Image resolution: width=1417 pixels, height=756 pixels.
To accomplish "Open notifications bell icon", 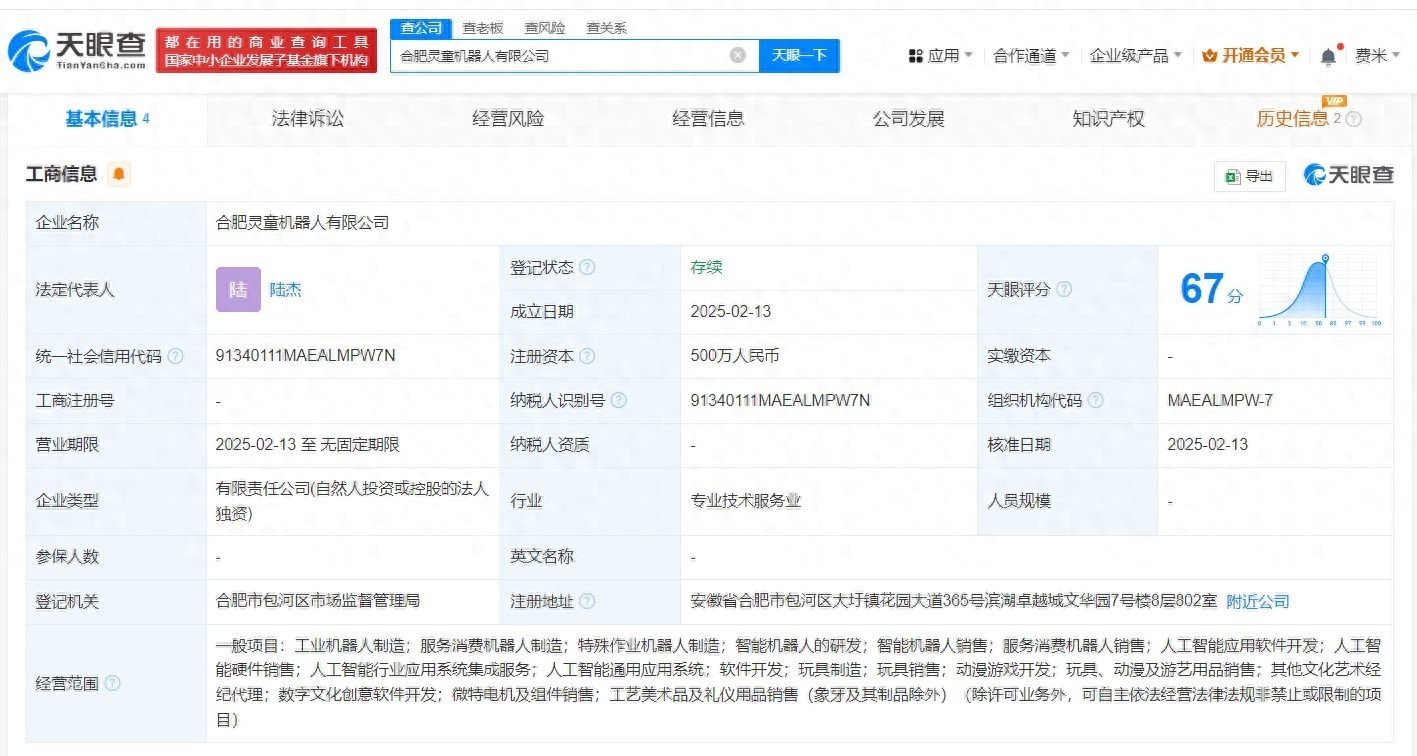I will [1328, 56].
